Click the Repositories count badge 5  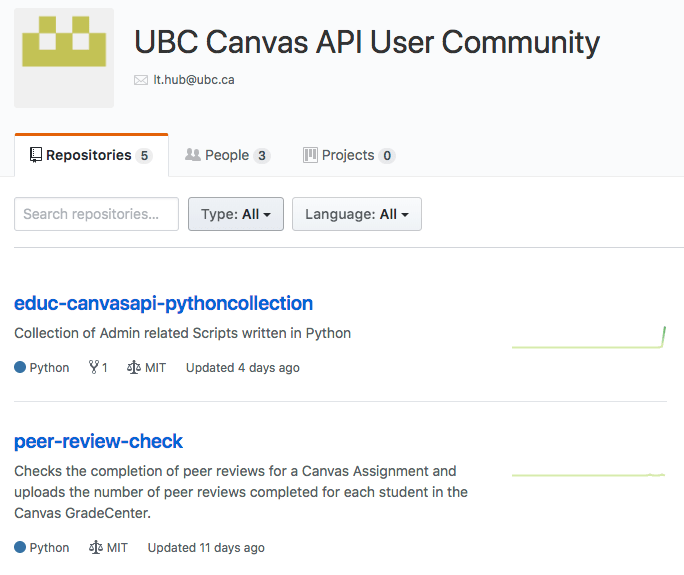coord(144,156)
